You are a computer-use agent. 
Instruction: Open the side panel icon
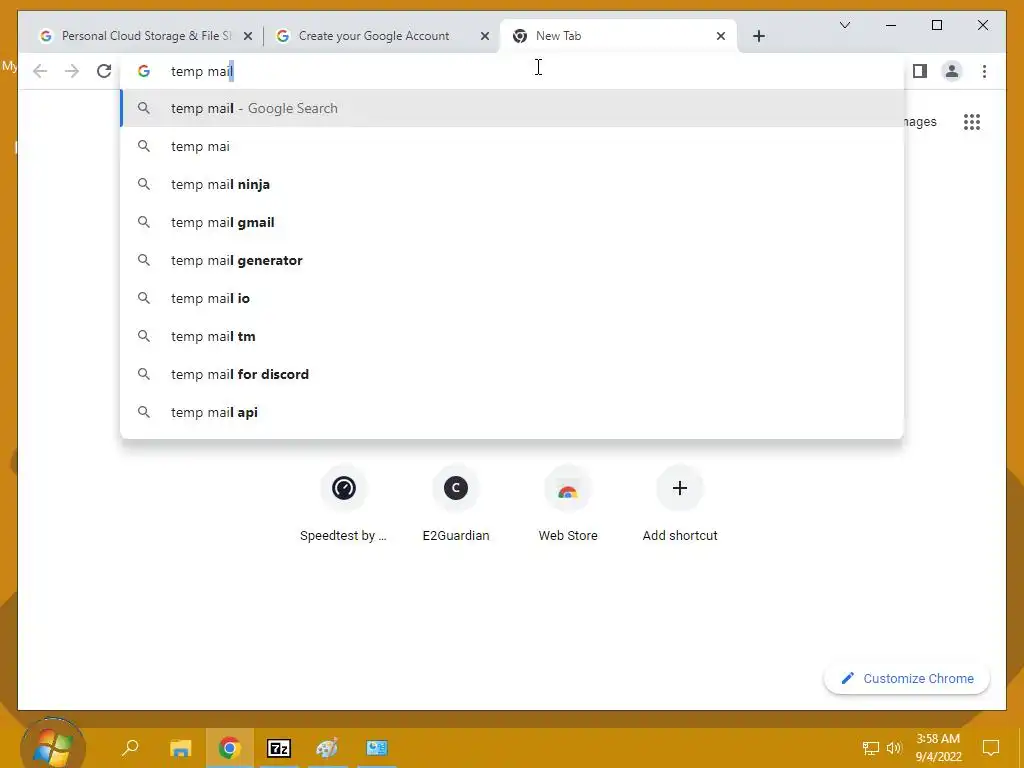point(920,71)
